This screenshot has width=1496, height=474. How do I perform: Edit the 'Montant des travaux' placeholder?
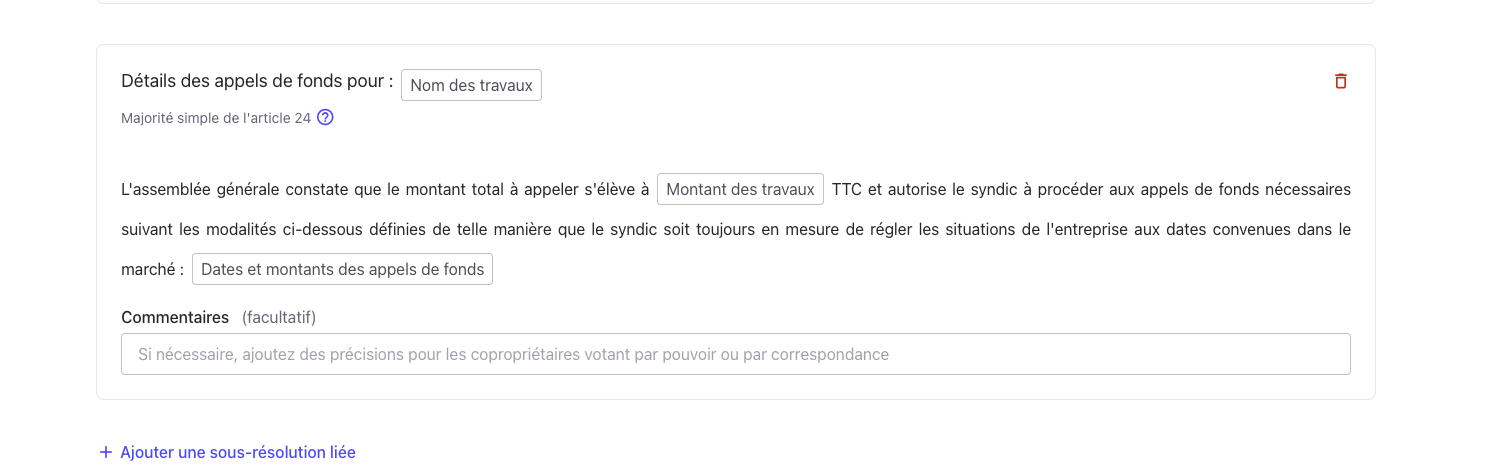740,189
